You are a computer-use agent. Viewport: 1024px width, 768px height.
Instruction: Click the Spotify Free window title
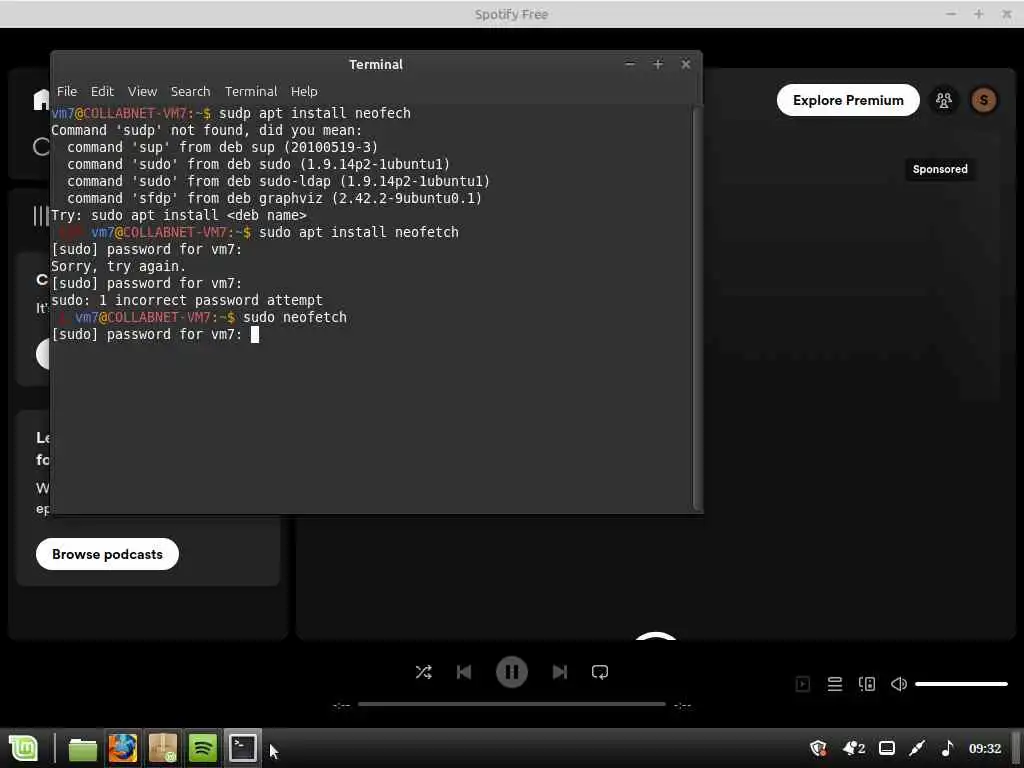pos(511,14)
